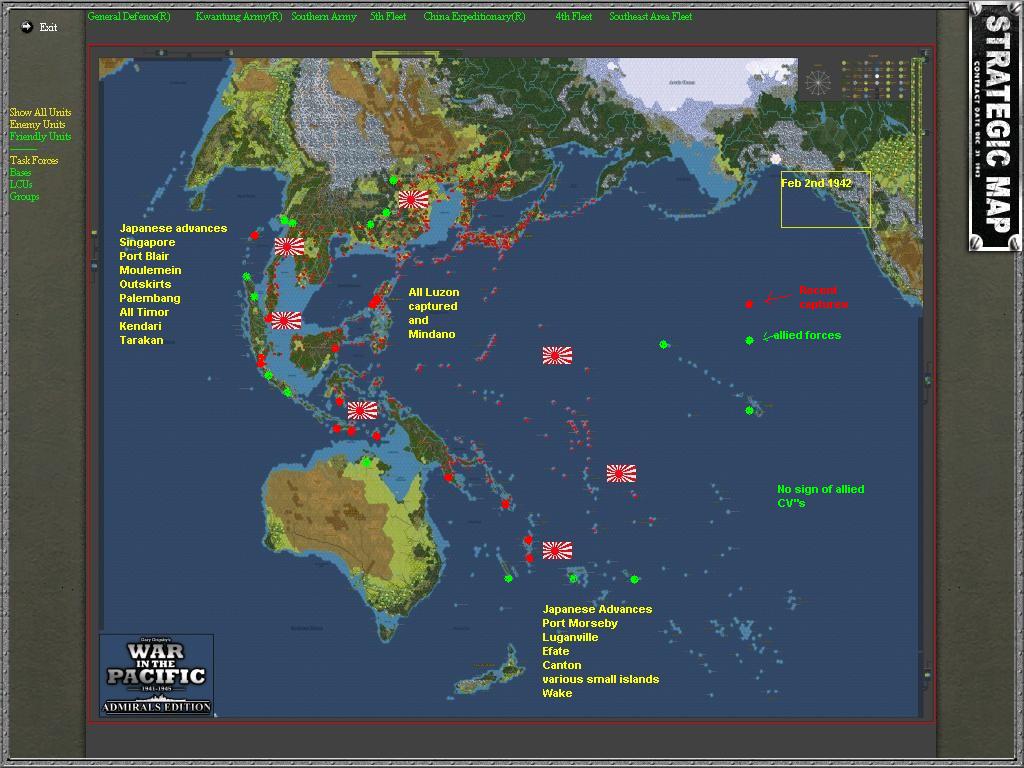Toggle Groups display filter
Image resolution: width=1024 pixels, height=768 pixels.
pos(24,197)
